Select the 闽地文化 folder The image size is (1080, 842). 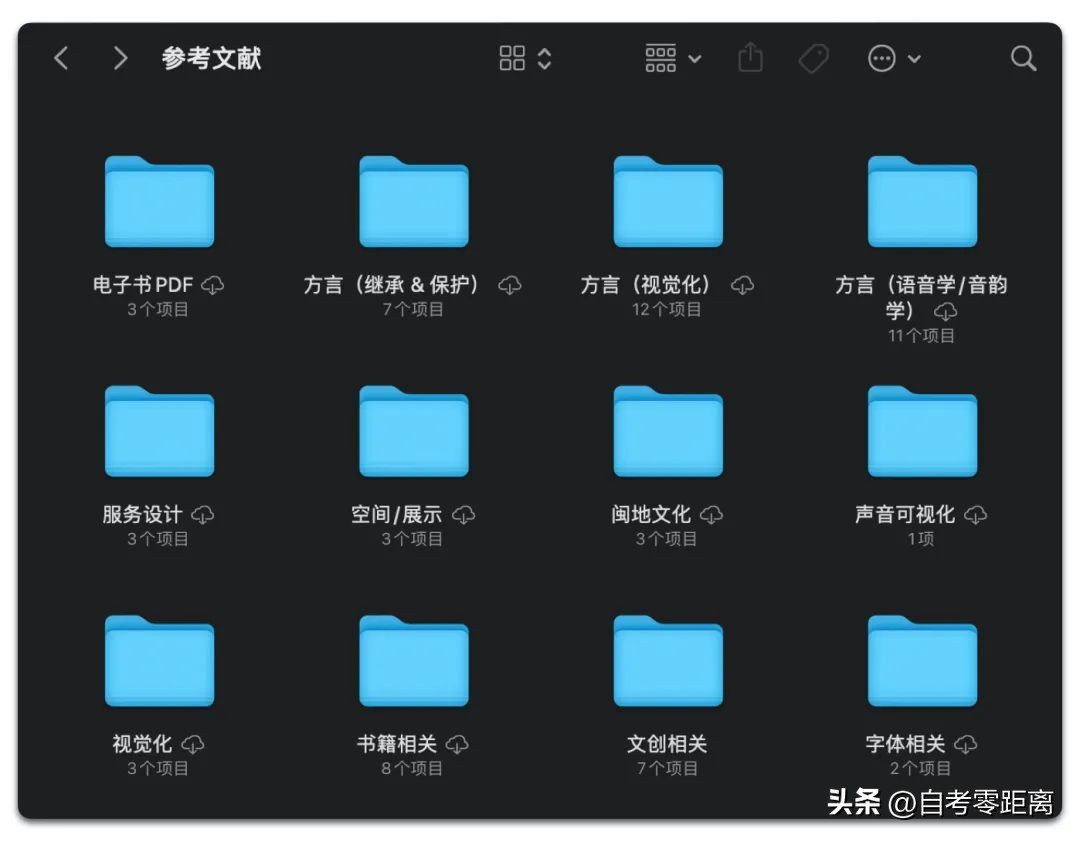point(667,430)
